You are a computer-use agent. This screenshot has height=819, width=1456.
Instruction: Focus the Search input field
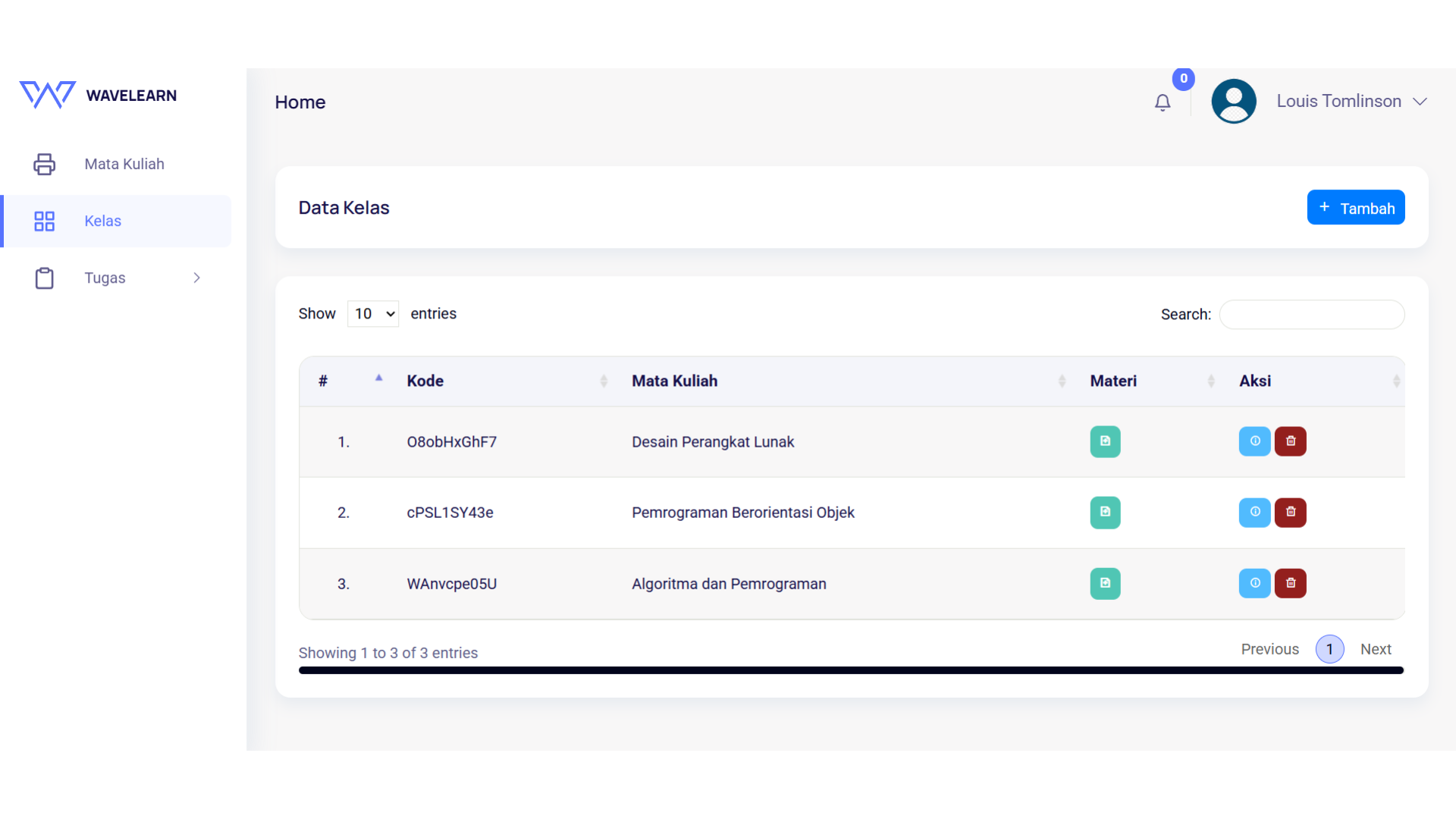point(1311,315)
